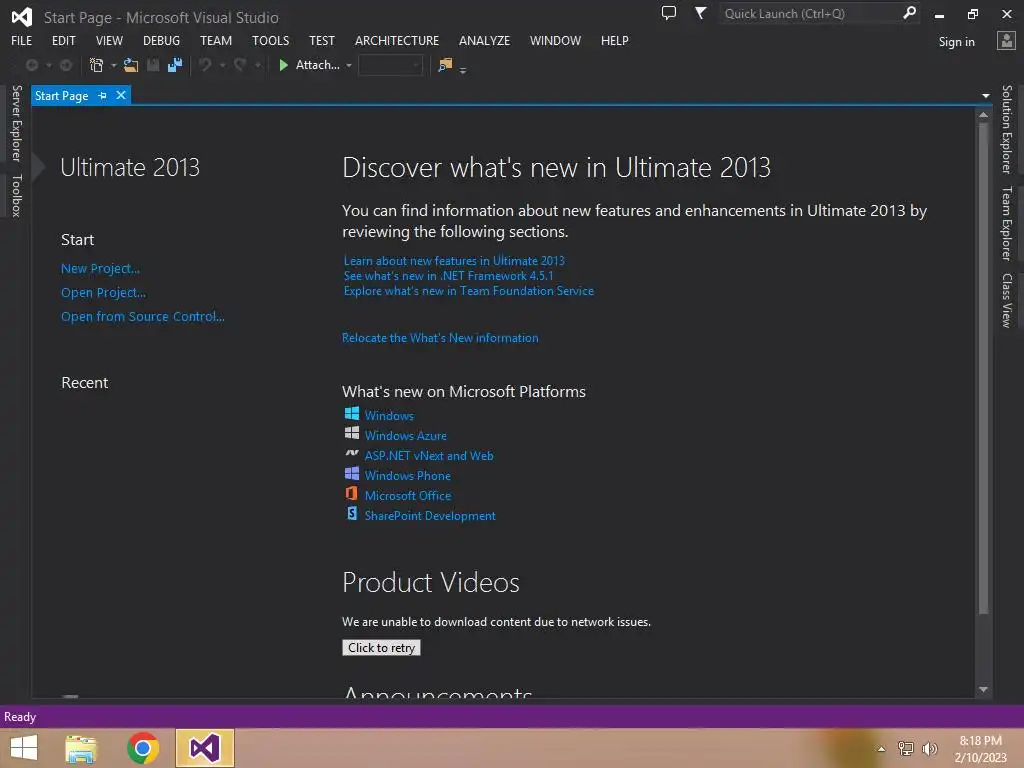Click the account picture icon beside Sign in
This screenshot has height=768, width=1024.
point(1006,40)
